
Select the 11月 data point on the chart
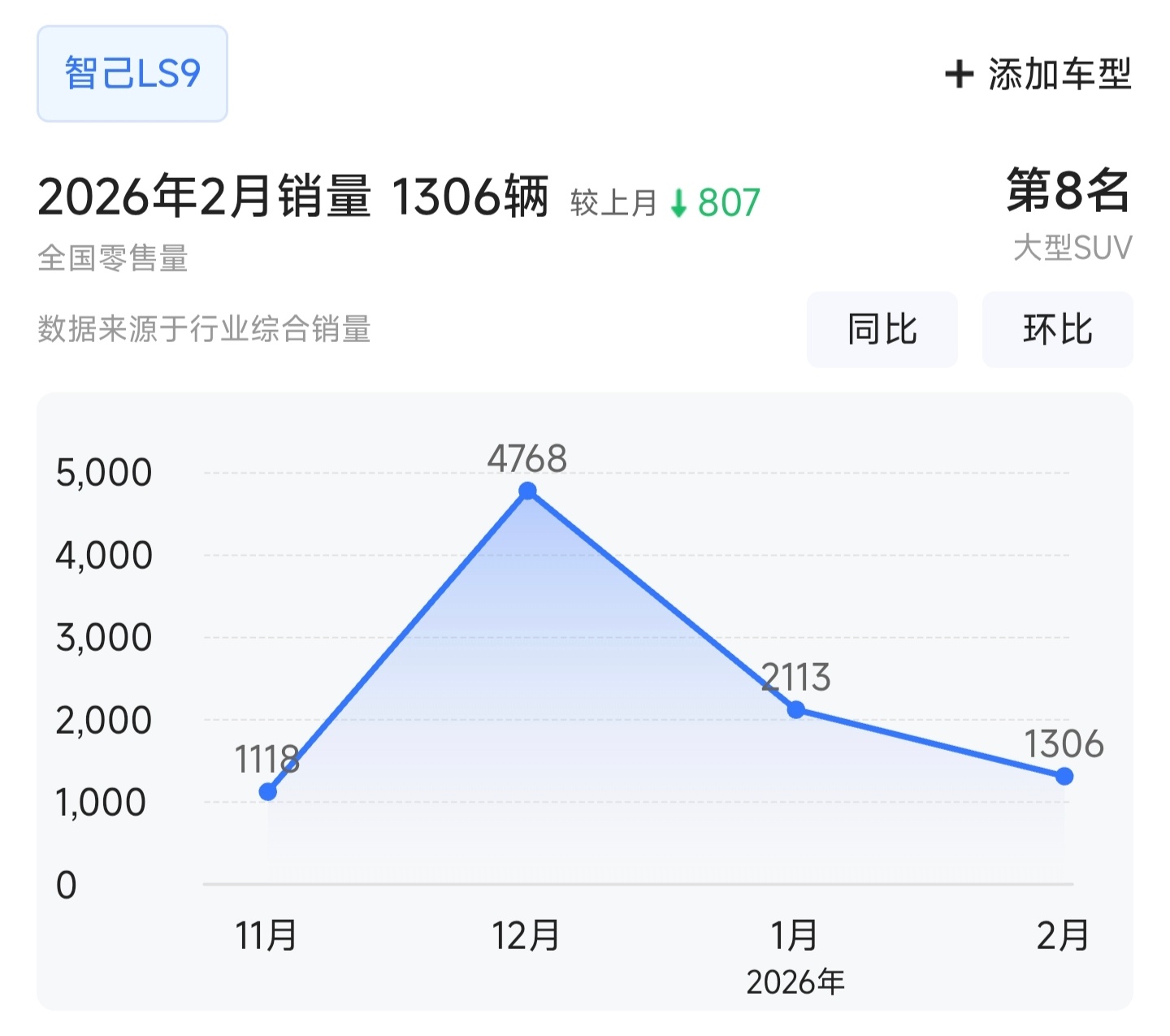pyautogui.click(x=268, y=791)
